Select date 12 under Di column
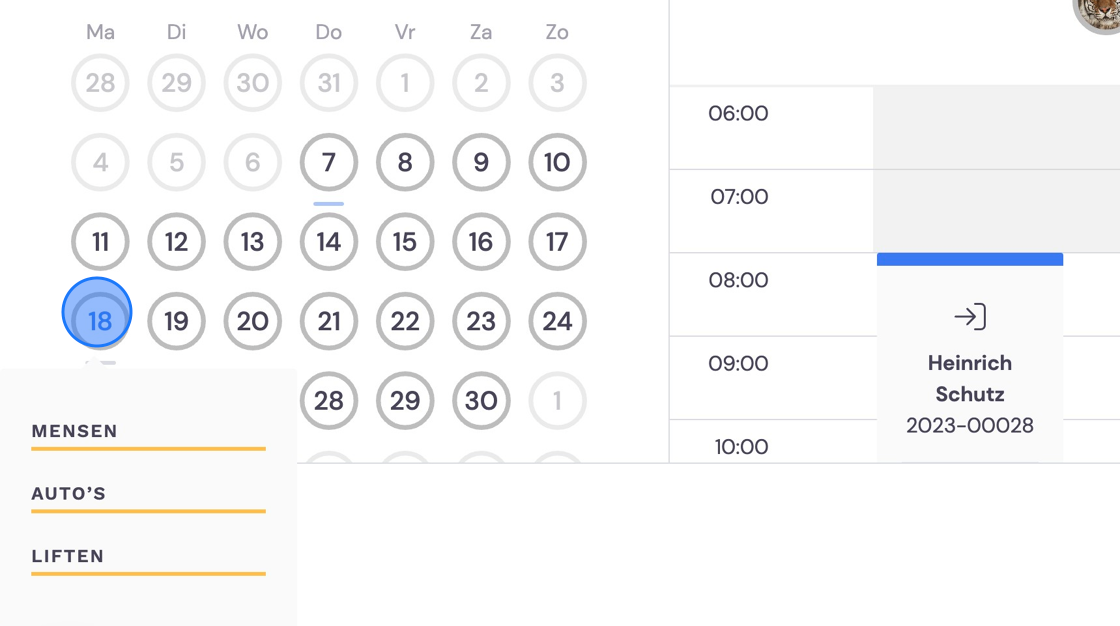This screenshot has width=1120, height=626. (x=176, y=242)
